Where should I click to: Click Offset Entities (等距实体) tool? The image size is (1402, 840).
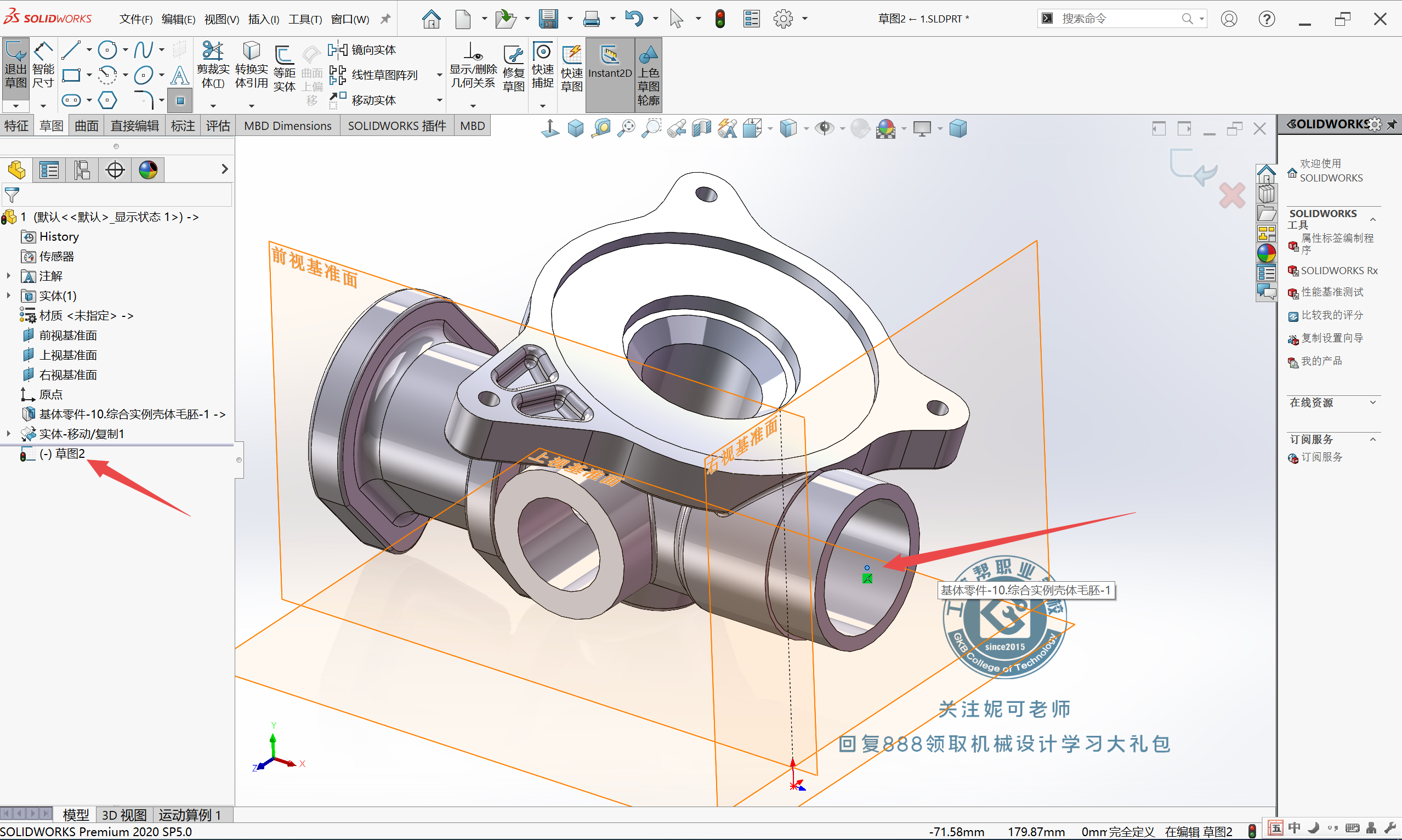[284, 68]
